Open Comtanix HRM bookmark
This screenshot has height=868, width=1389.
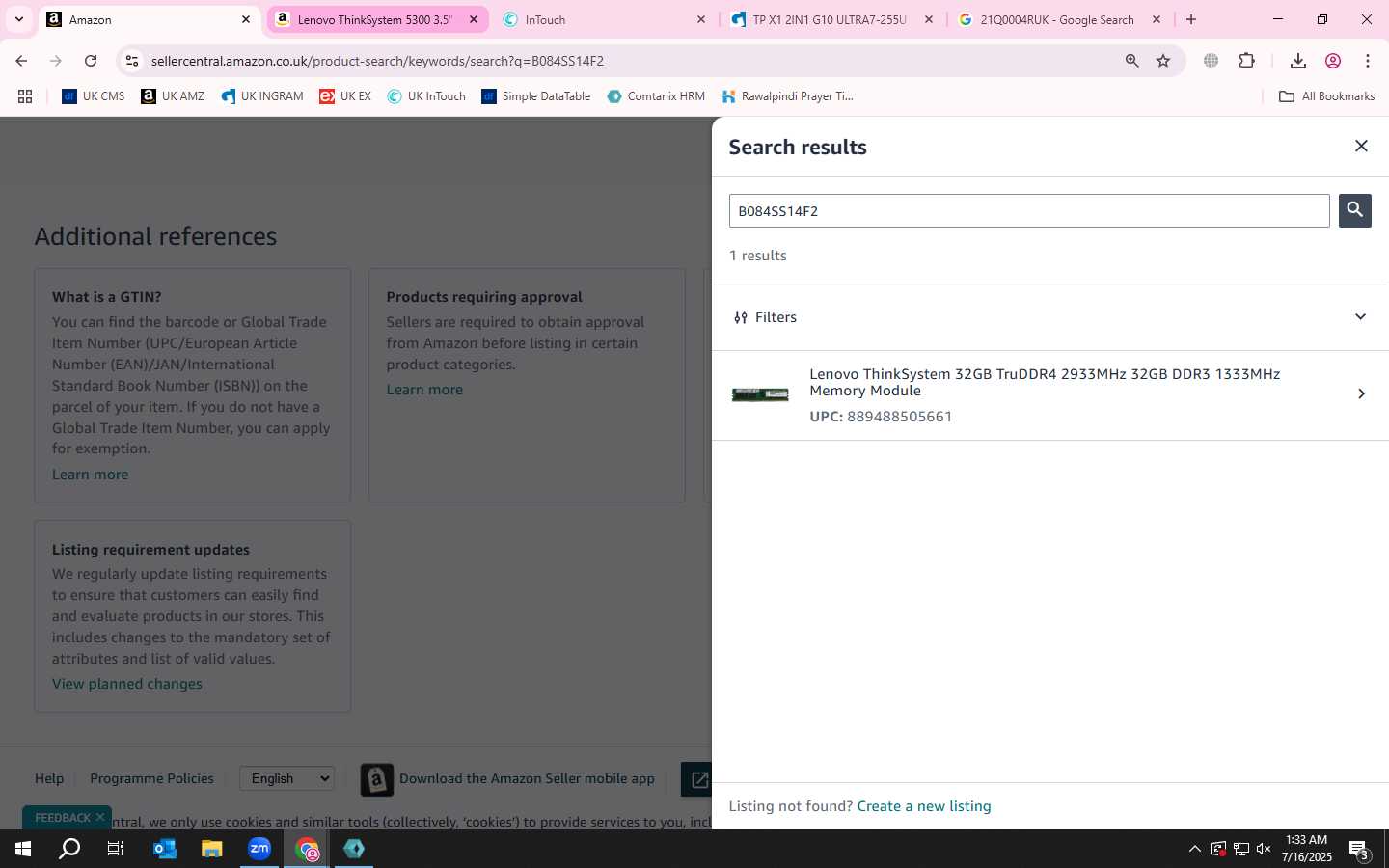[656, 96]
